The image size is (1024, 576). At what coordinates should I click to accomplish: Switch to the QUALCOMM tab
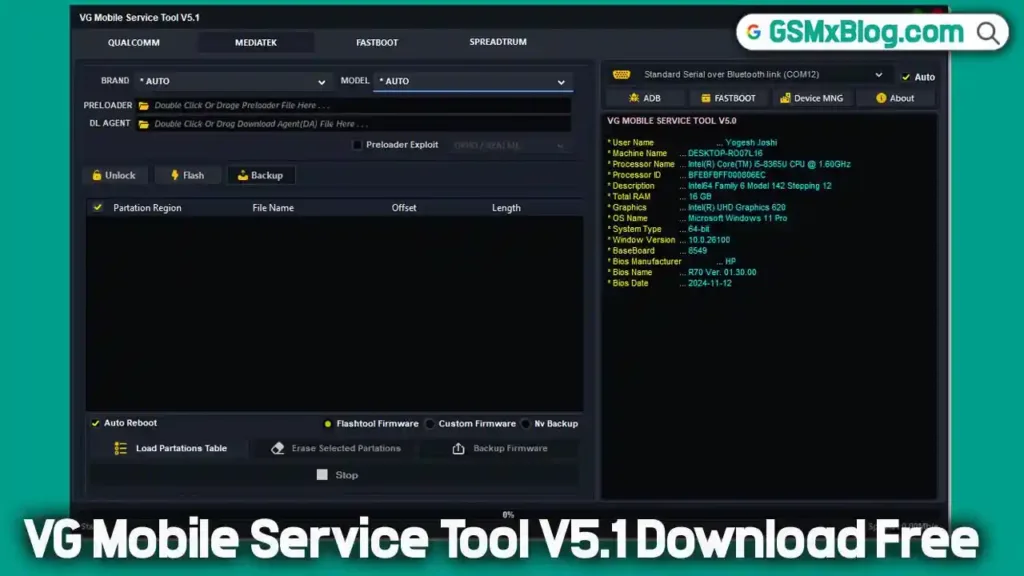133,42
